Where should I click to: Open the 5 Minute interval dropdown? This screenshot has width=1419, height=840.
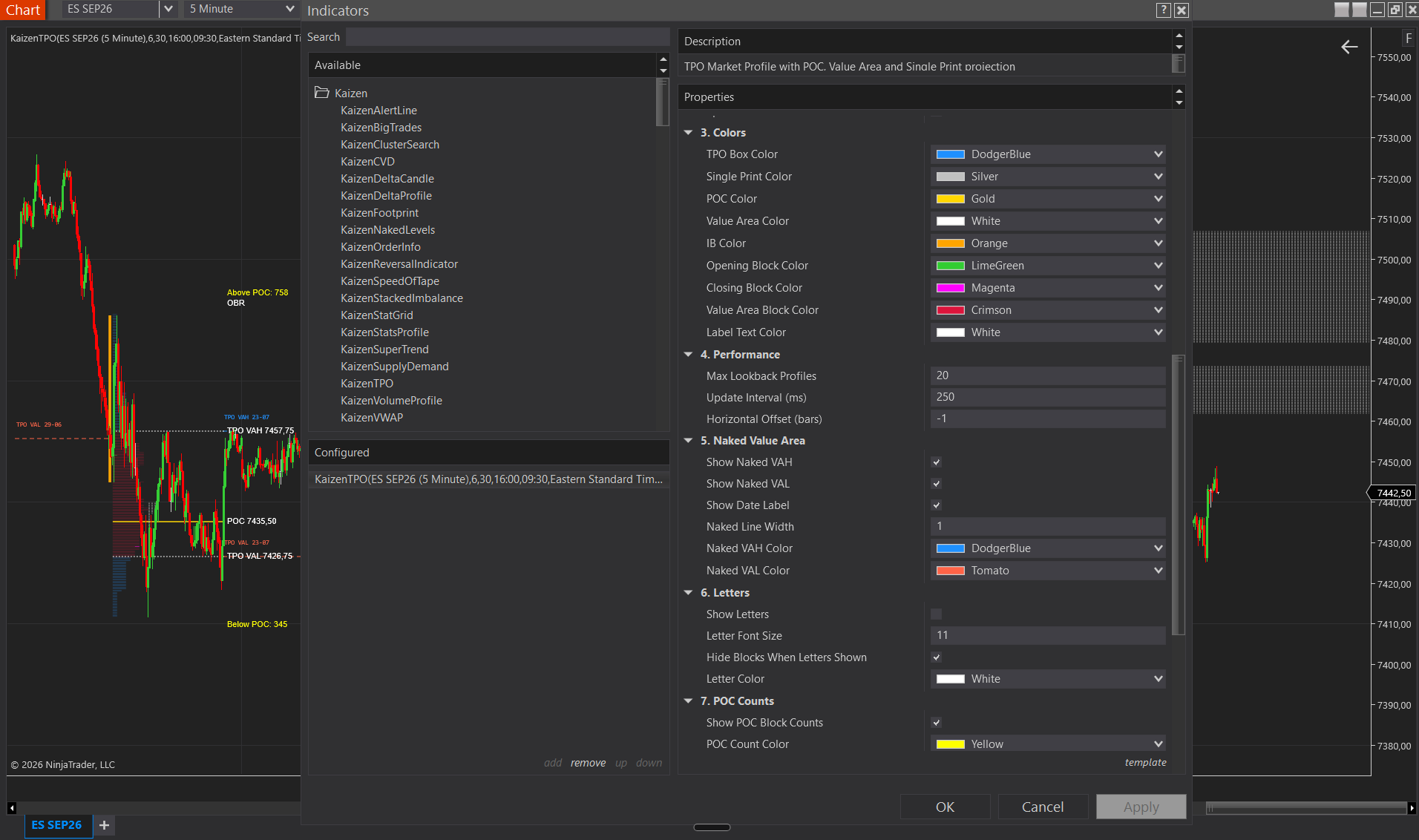[242, 9]
